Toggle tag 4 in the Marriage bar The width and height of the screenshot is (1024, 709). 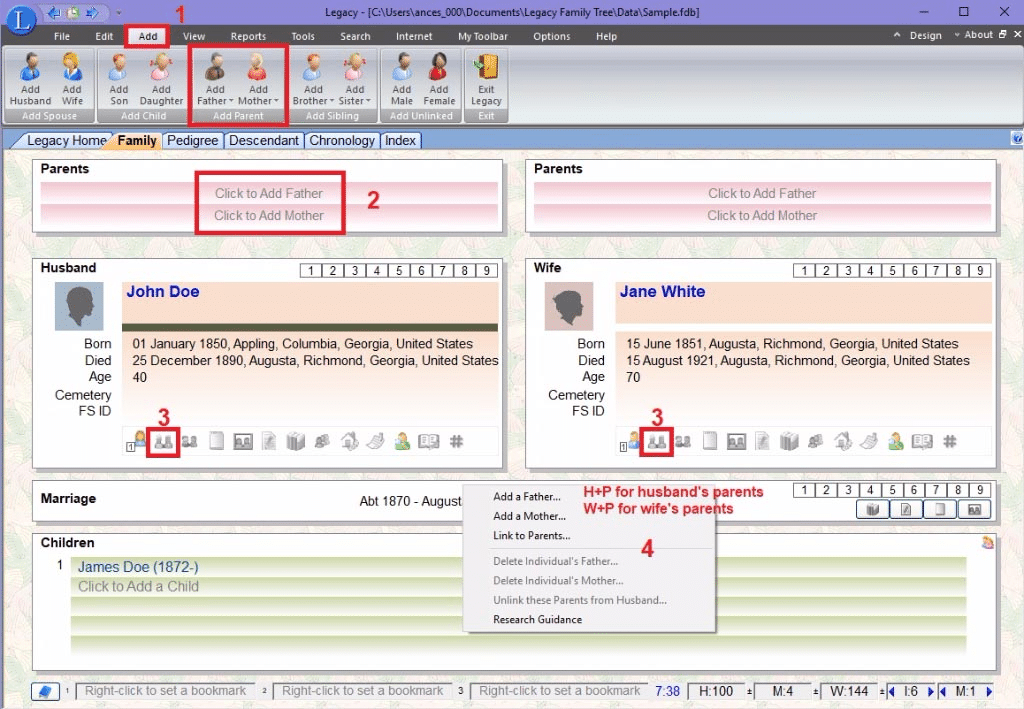[x=870, y=490]
